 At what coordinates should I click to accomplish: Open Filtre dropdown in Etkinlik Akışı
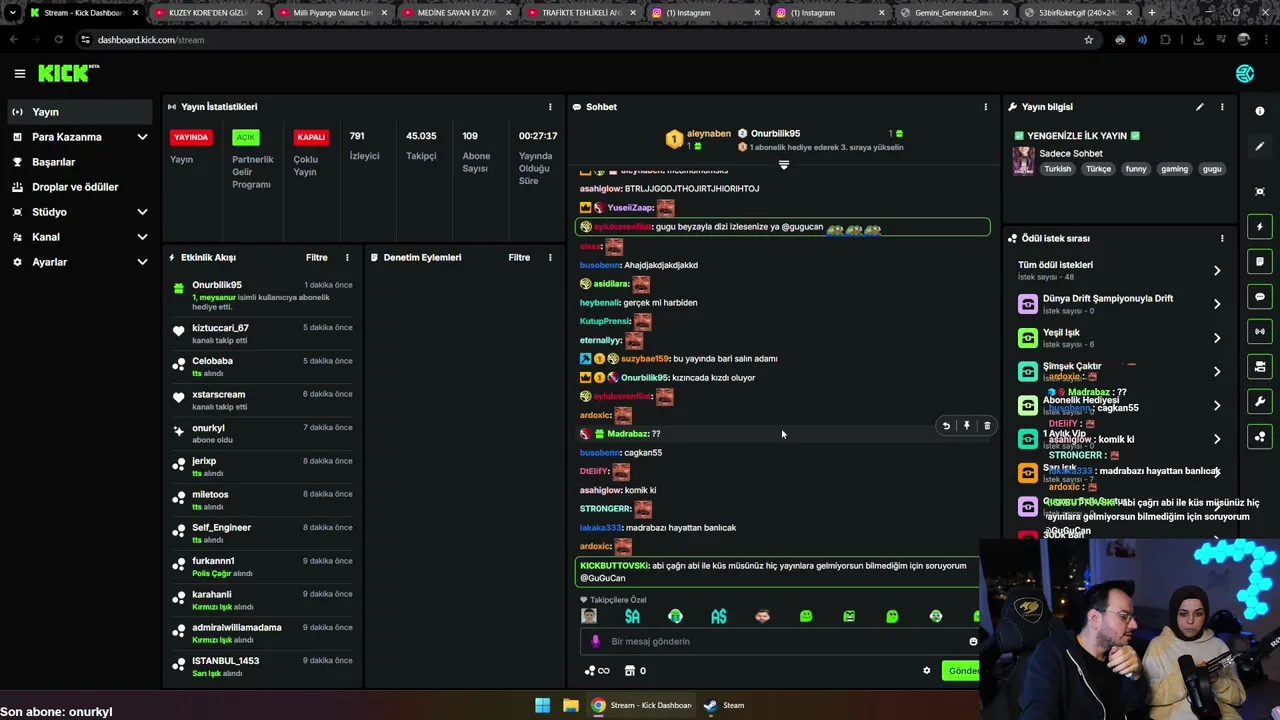point(317,258)
